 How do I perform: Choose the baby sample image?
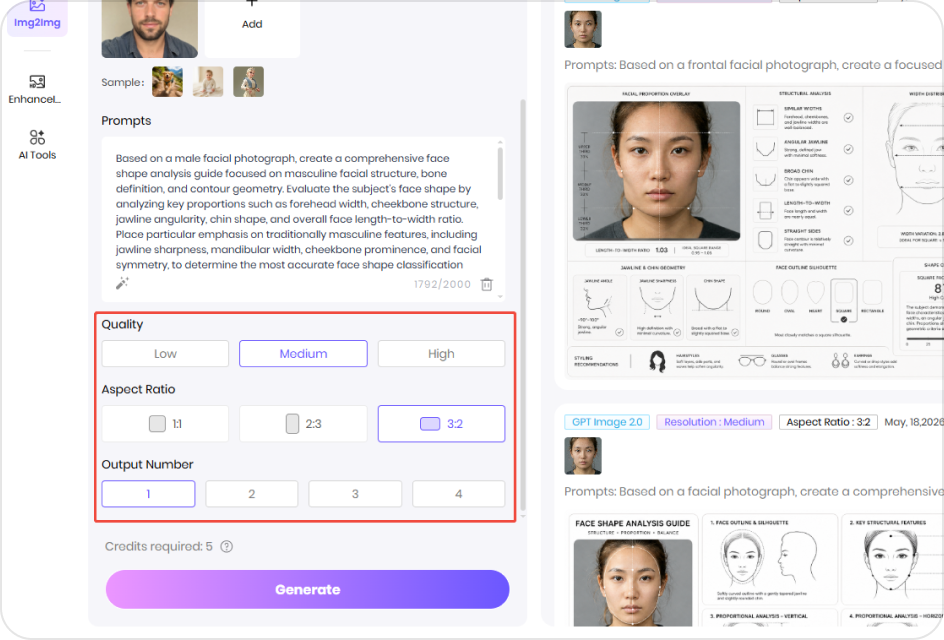pos(208,82)
